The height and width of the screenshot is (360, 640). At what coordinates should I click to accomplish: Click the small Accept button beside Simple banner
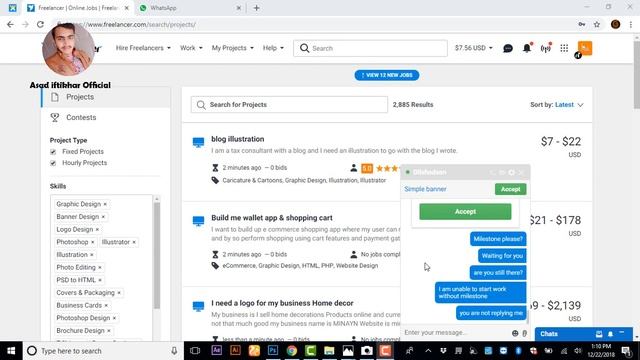[x=510, y=189]
